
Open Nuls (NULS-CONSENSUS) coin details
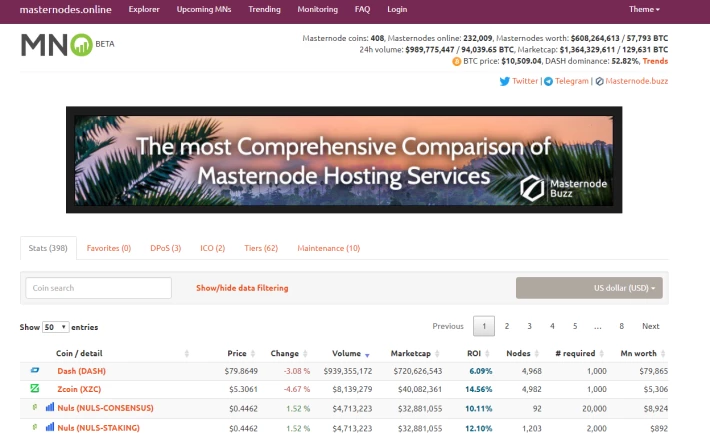106,408
